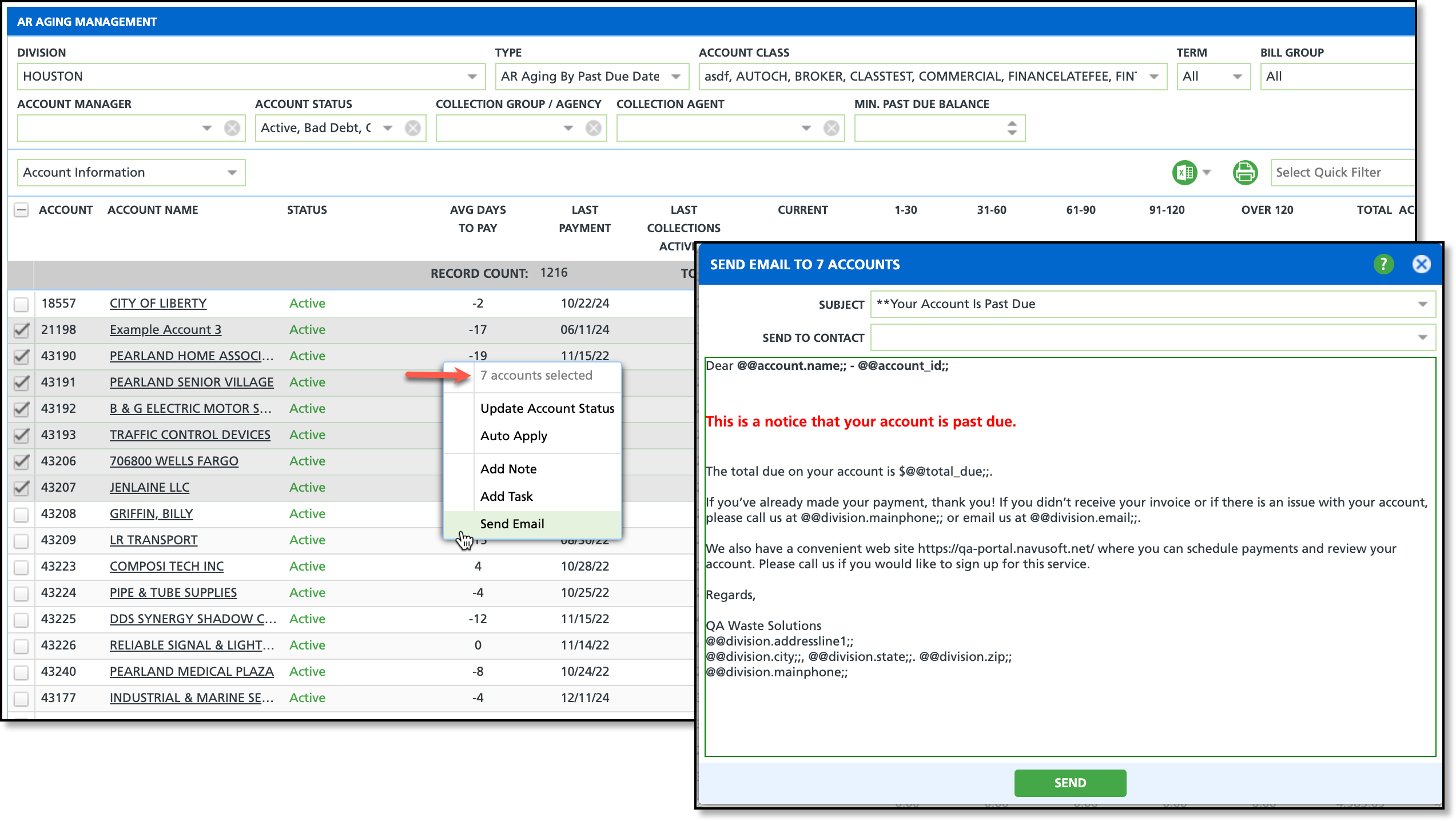This screenshot has height=821, width=1456.
Task: Clear the Collection Group / Agency field
Action: click(x=593, y=128)
